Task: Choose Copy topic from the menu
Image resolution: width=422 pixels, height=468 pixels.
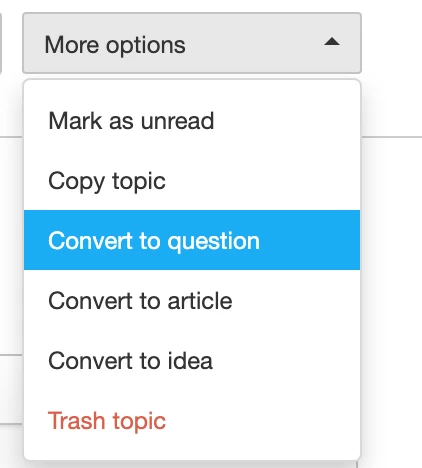Action: [x=192, y=181]
